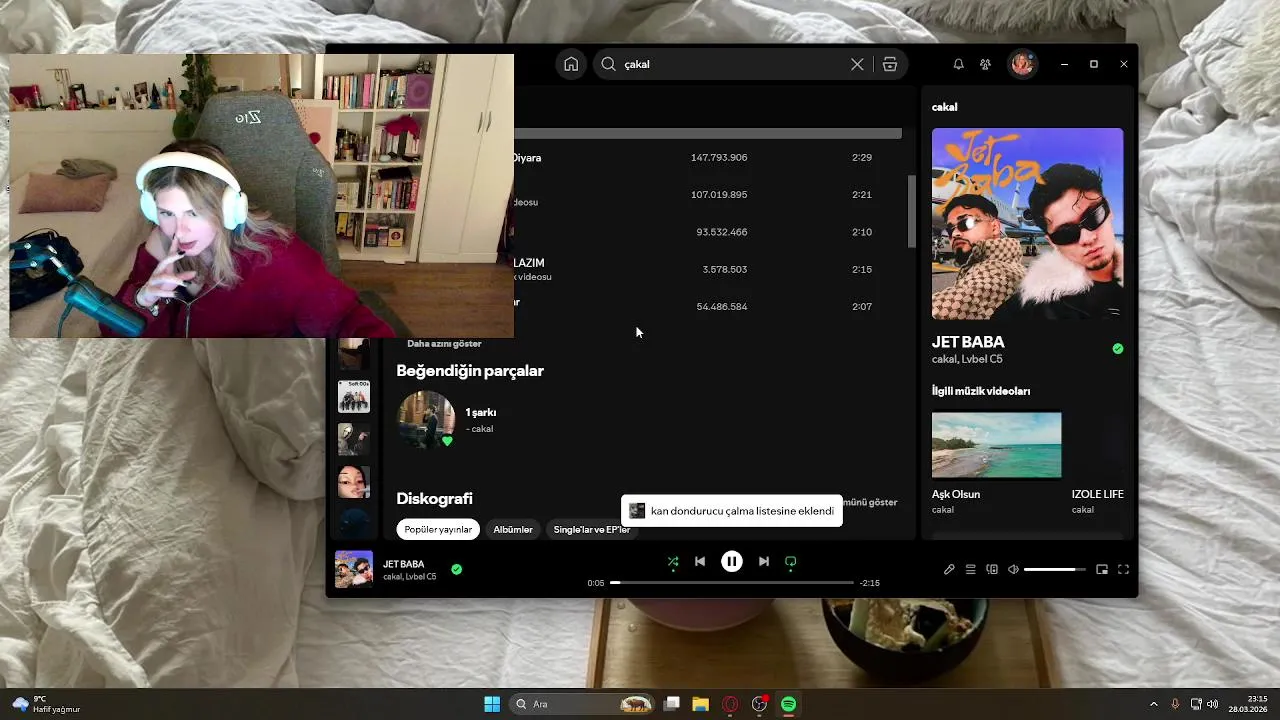The width and height of the screenshot is (1280, 720).
Task: Adjust the volume slider
Action: [1054, 570]
